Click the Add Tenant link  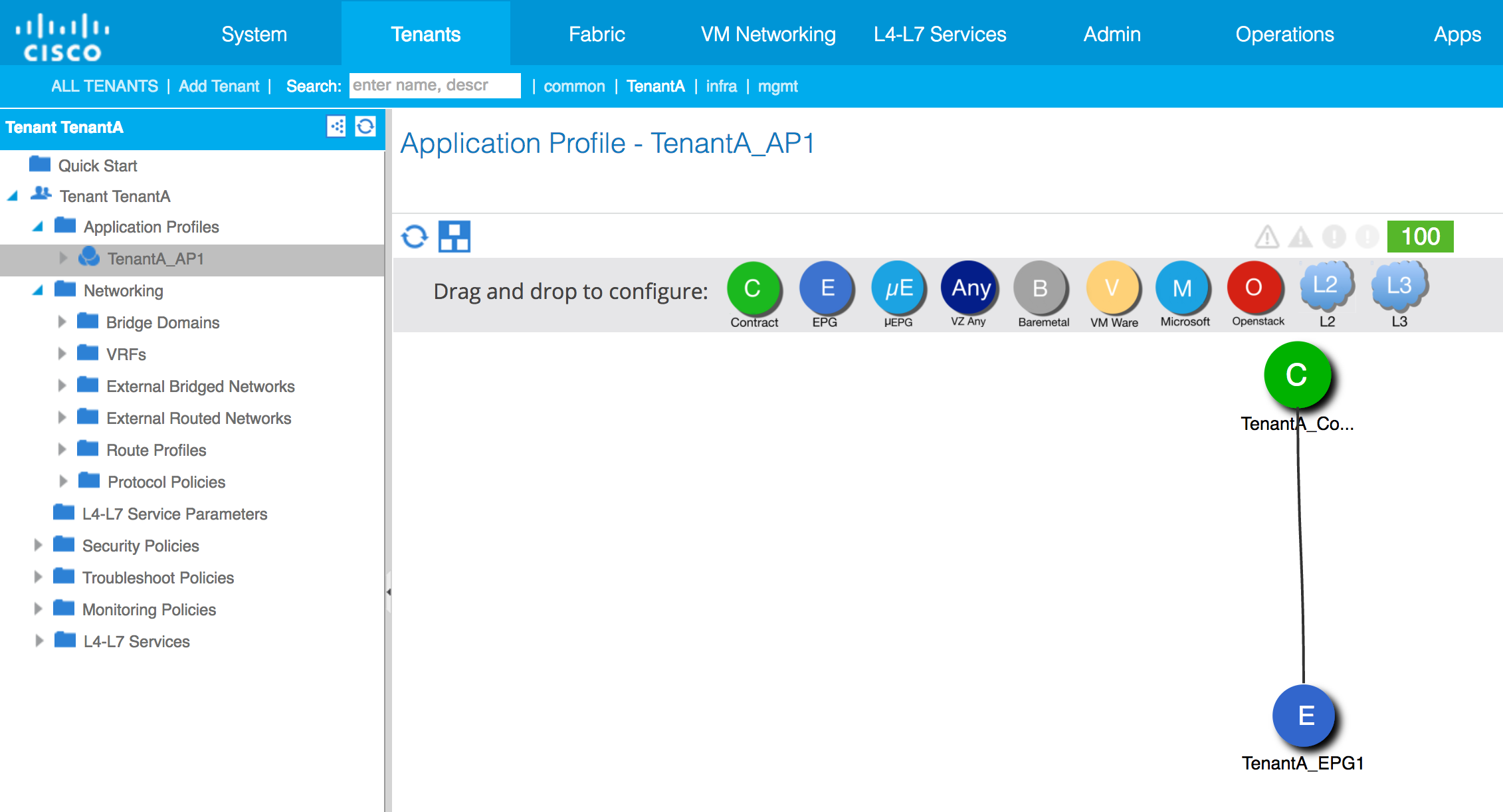219,86
